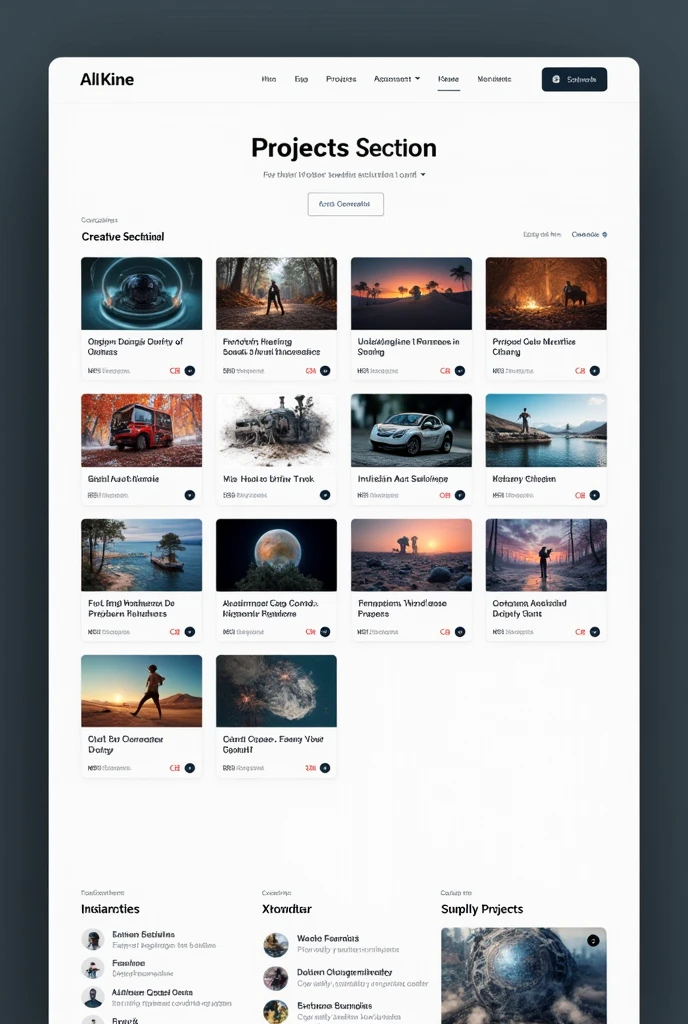The width and height of the screenshot is (688, 1024).
Task: Click the dark circle icon on the exploding machine card
Action: [x=325, y=495]
